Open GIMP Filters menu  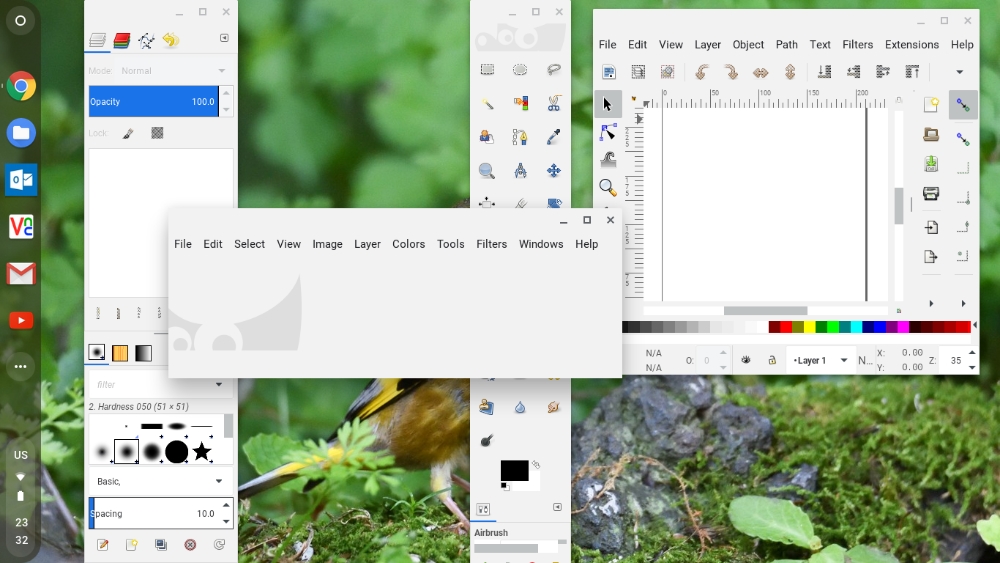pos(492,244)
